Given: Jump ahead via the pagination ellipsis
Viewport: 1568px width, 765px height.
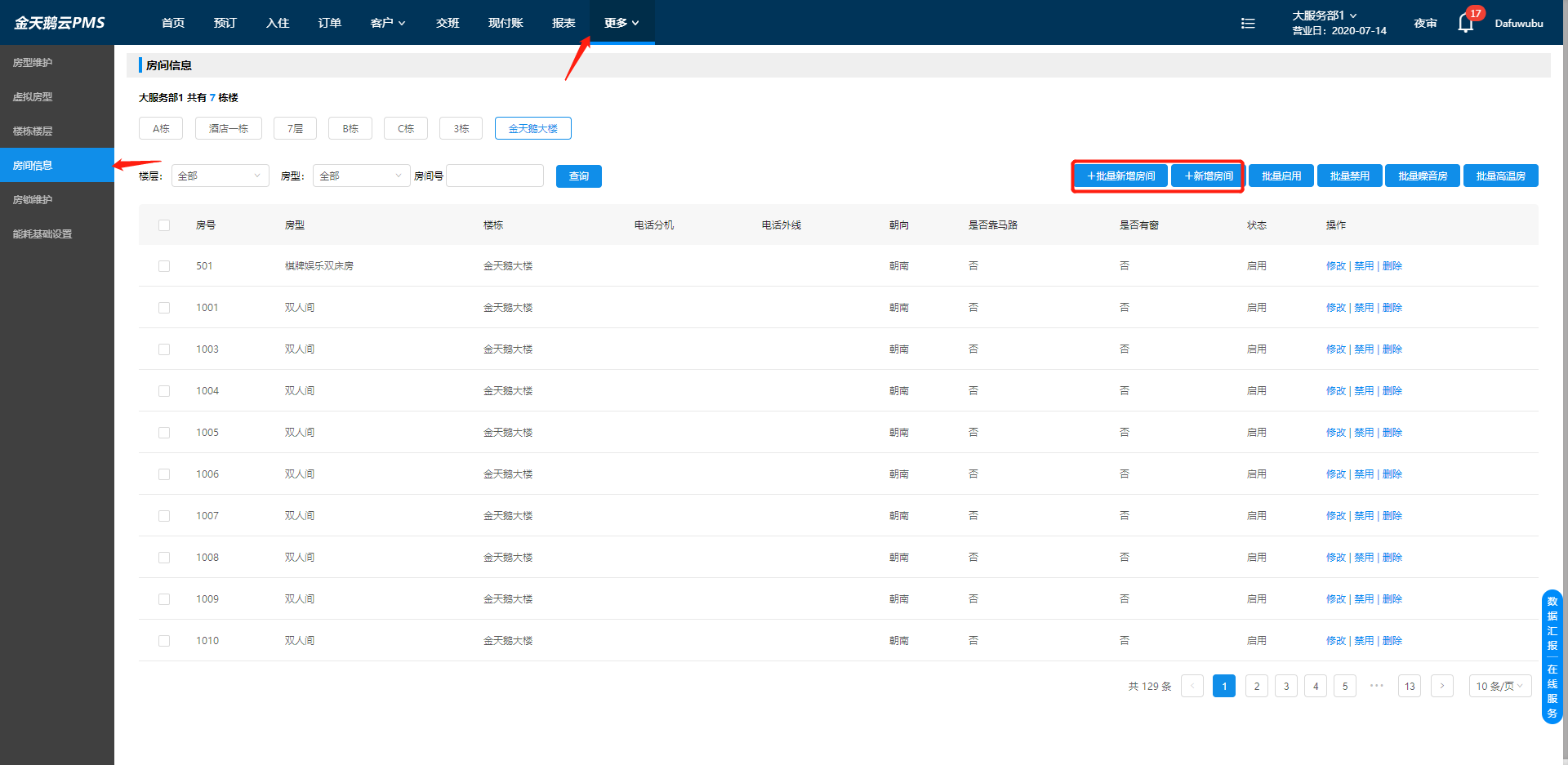Looking at the screenshot, I should point(1377,686).
